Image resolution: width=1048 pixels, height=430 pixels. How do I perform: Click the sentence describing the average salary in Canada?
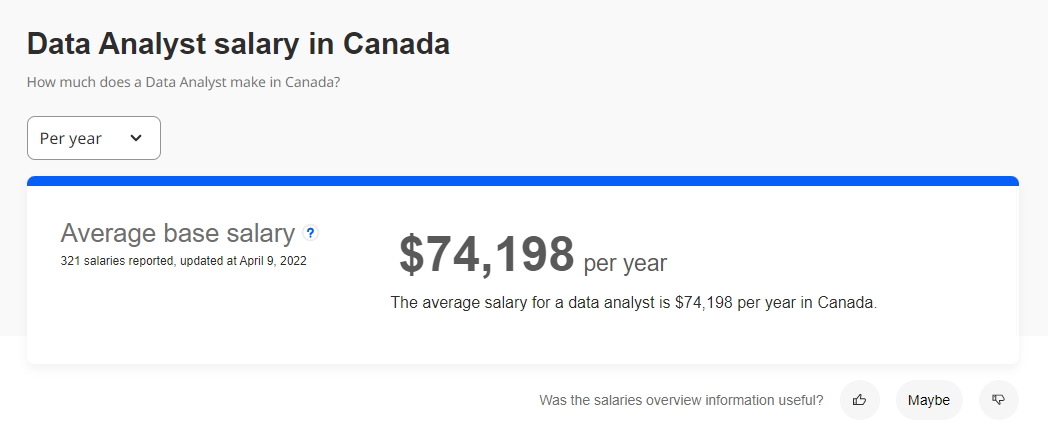(x=634, y=302)
